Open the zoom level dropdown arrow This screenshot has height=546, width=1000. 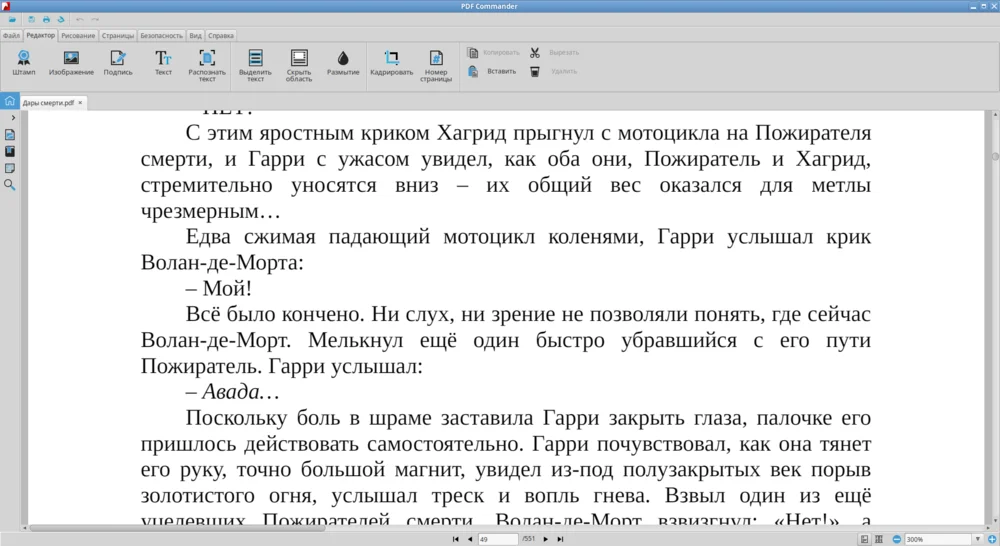(x=976, y=539)
